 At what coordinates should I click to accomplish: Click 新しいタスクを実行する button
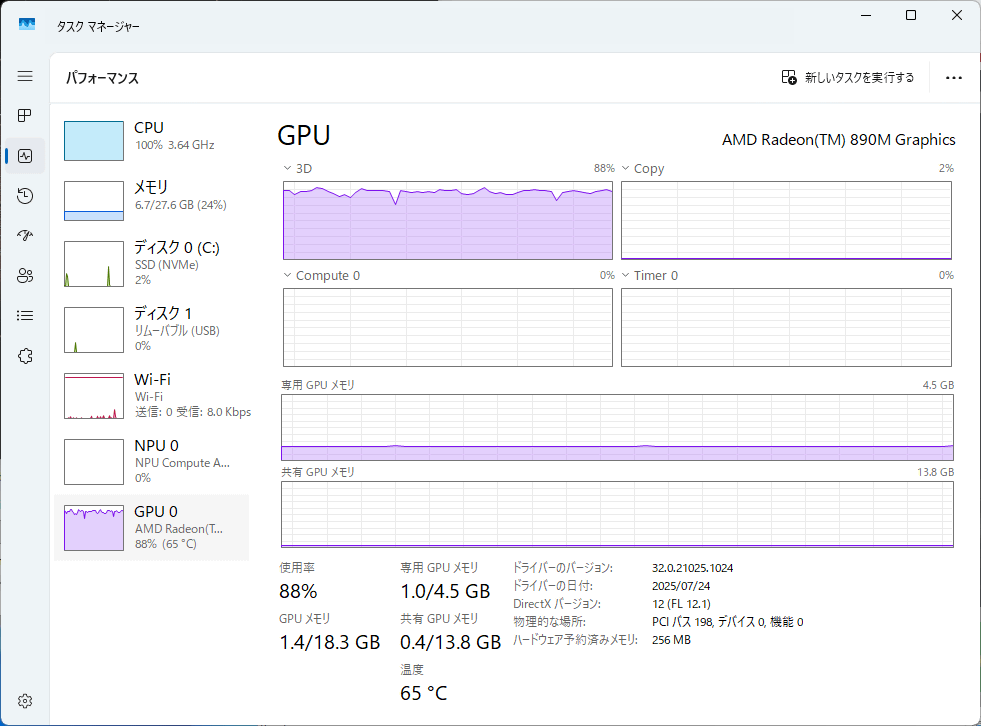coord(848,78)
